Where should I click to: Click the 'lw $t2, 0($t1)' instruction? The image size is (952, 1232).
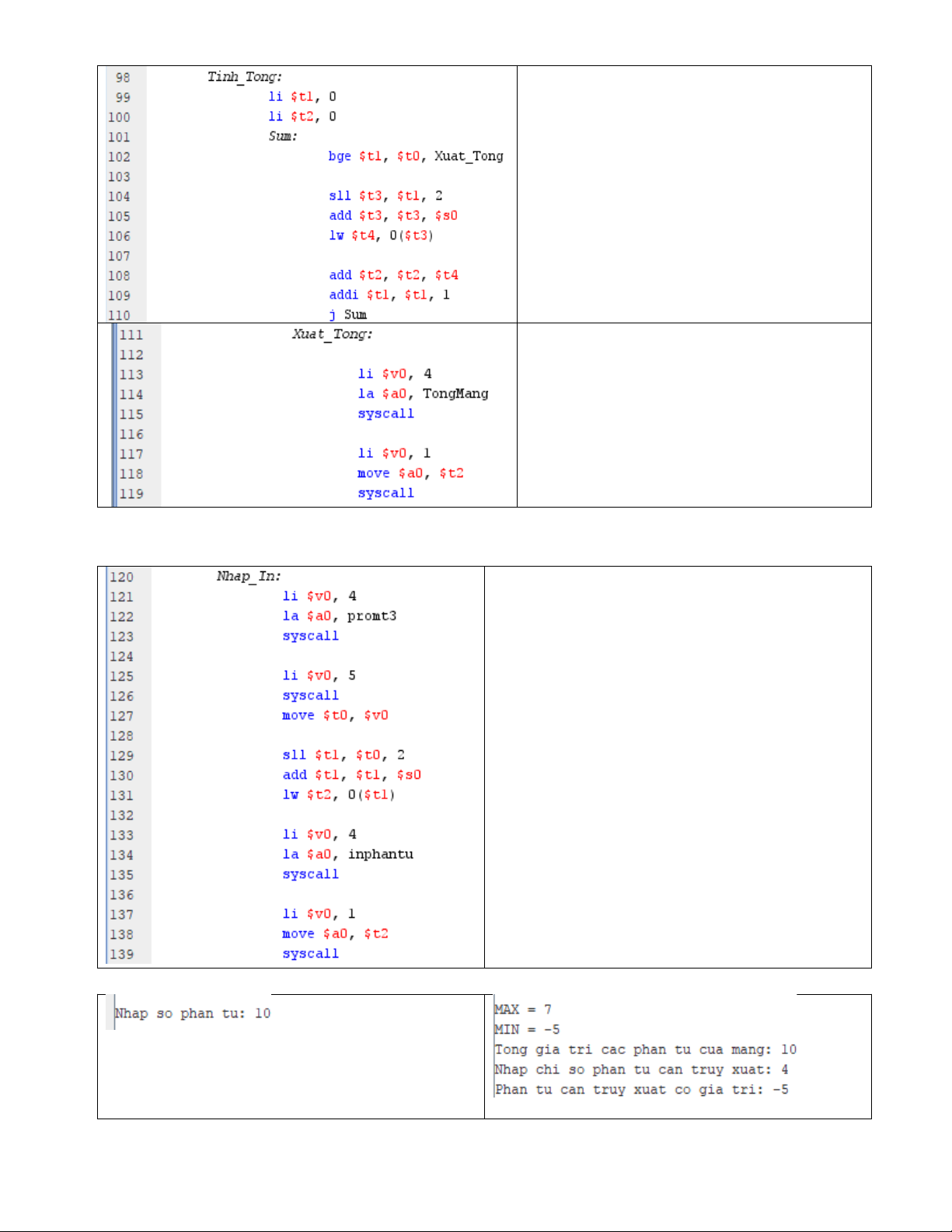point(338,794)
